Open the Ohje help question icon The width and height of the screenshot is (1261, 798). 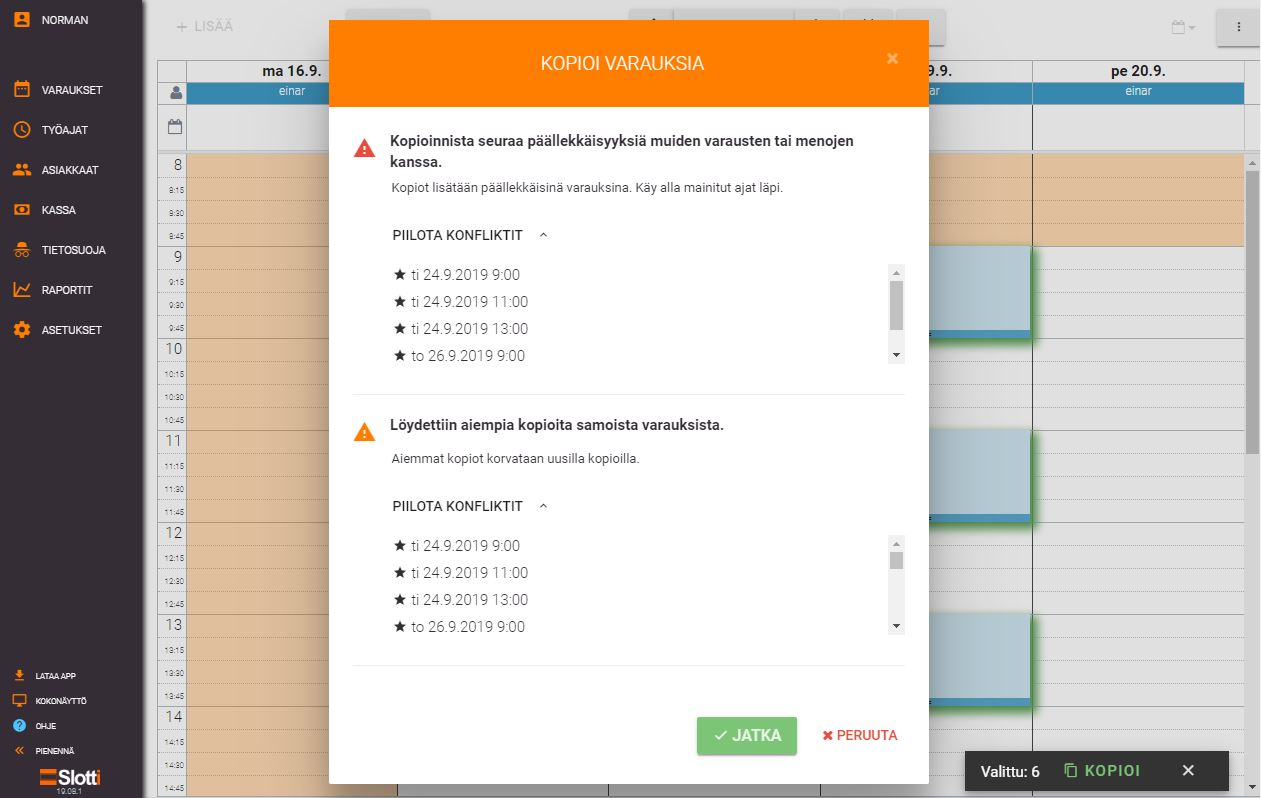[x=19, y=725]
